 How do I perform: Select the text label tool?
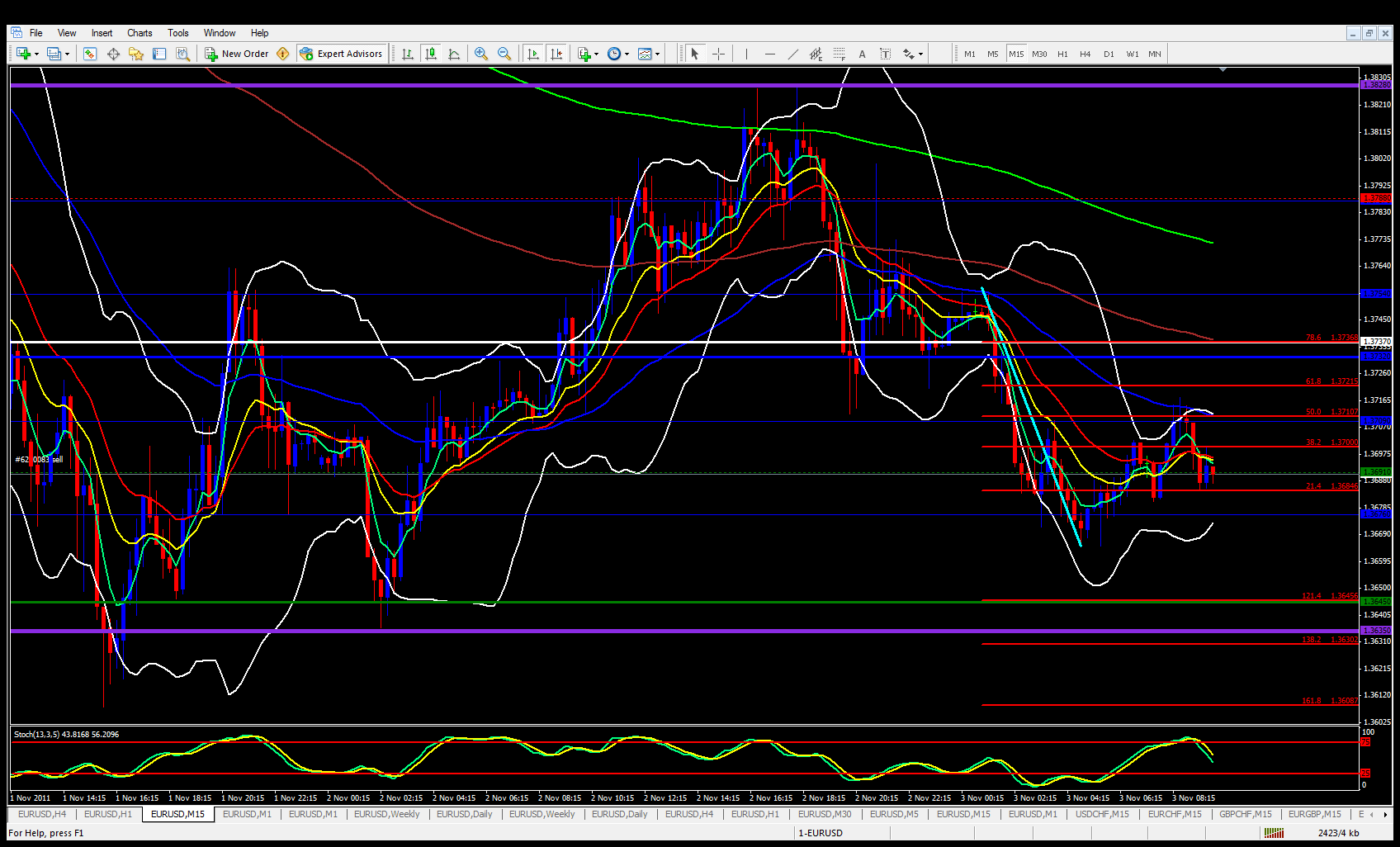pos(885,54)
